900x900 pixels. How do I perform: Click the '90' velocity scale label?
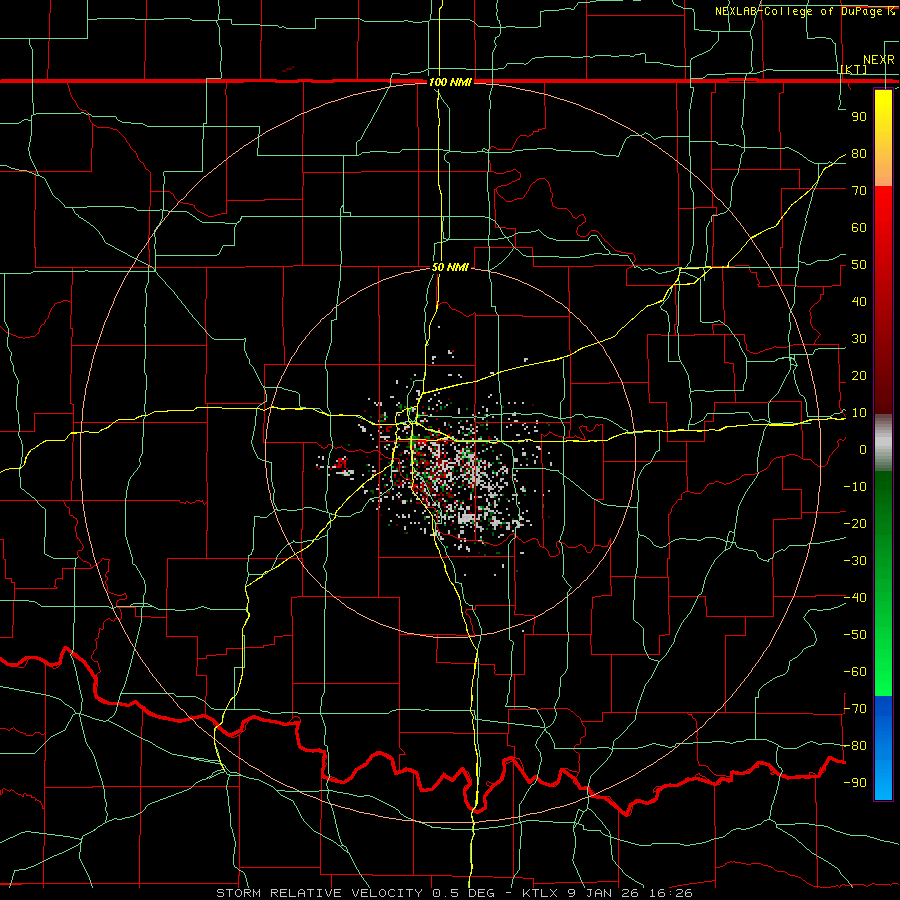coord(859,117)
